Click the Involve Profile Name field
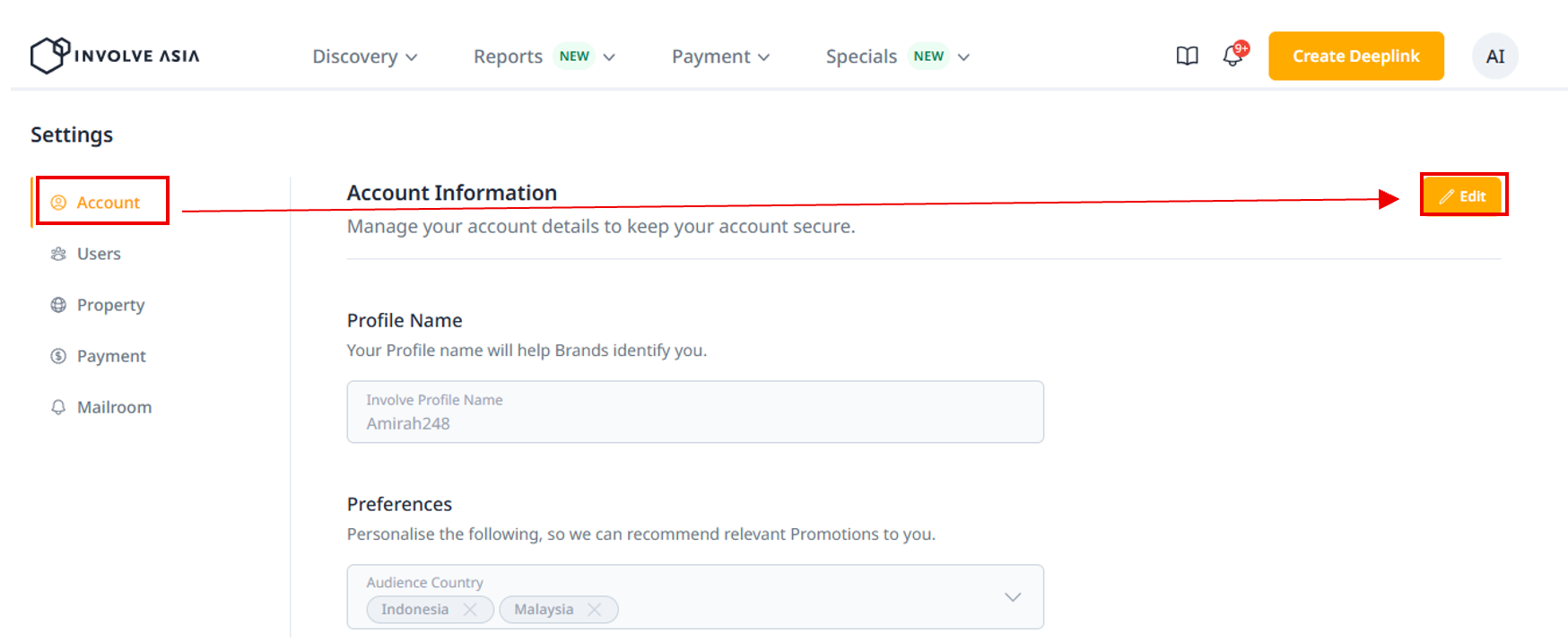The width and height of the screenshot is (1568, 642). 695,412
